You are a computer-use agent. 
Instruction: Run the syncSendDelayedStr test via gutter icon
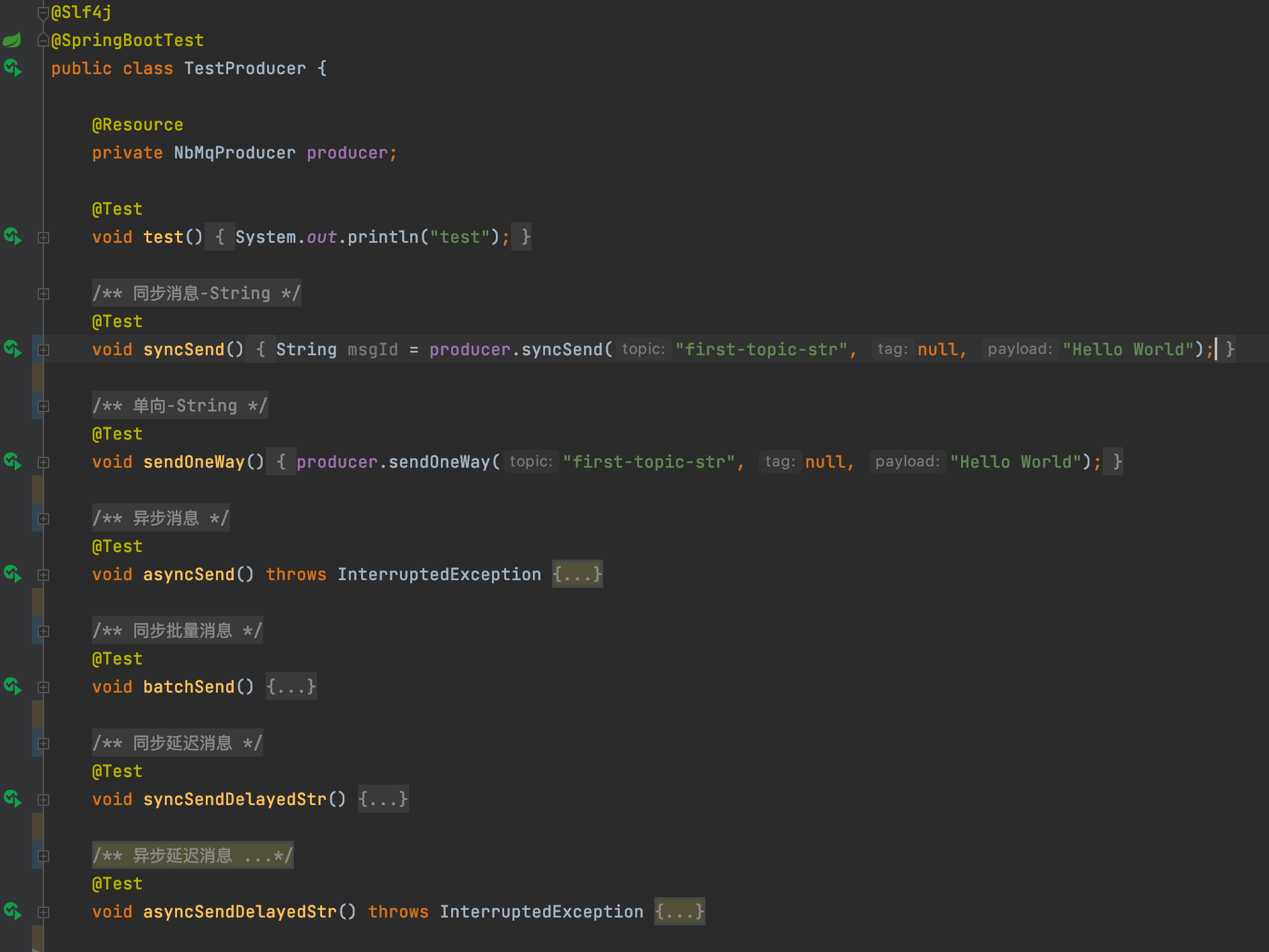(13, 799)
